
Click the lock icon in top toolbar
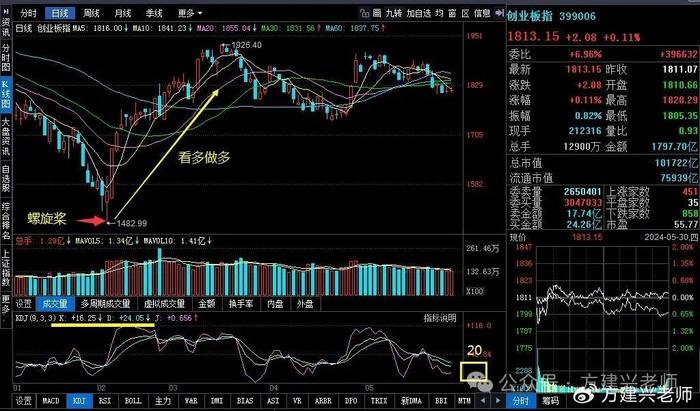point(365,13)
